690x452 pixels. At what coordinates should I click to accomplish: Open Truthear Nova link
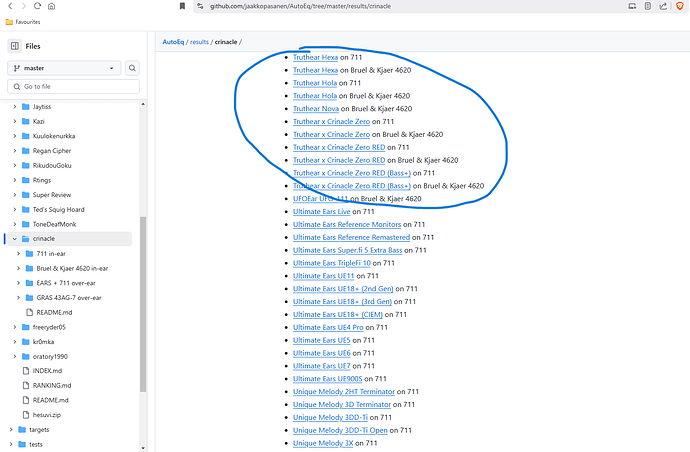tap(316, 109)
